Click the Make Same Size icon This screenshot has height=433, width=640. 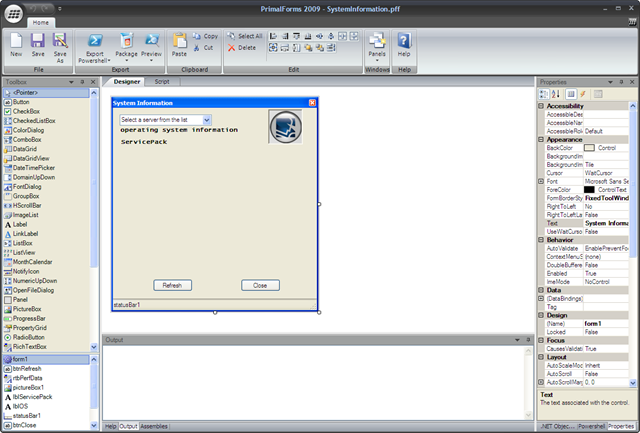tap(273, 48)
